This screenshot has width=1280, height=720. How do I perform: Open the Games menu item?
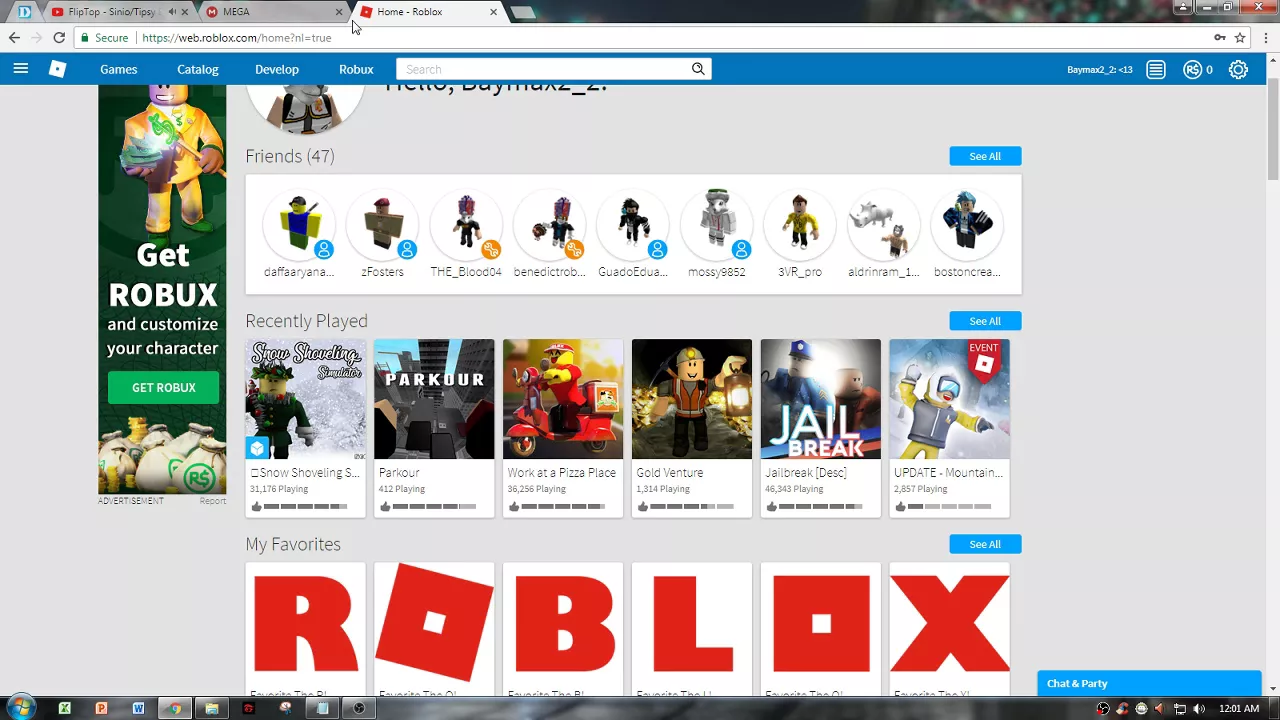pyautogui.click(x=118, y=69)
